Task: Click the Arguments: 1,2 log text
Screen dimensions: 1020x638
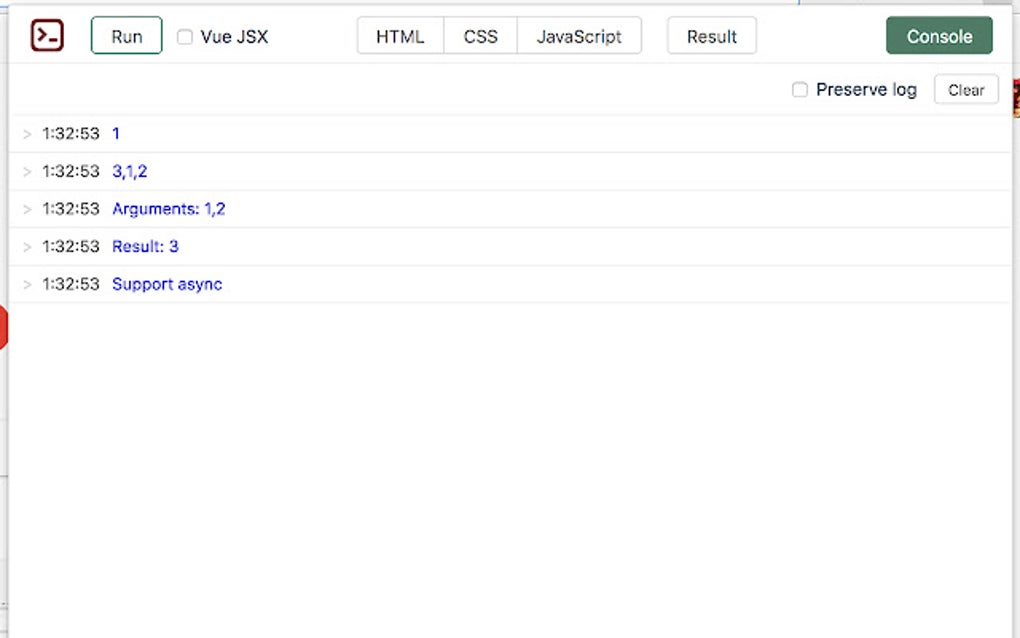Action: click(x=169, y=209)
